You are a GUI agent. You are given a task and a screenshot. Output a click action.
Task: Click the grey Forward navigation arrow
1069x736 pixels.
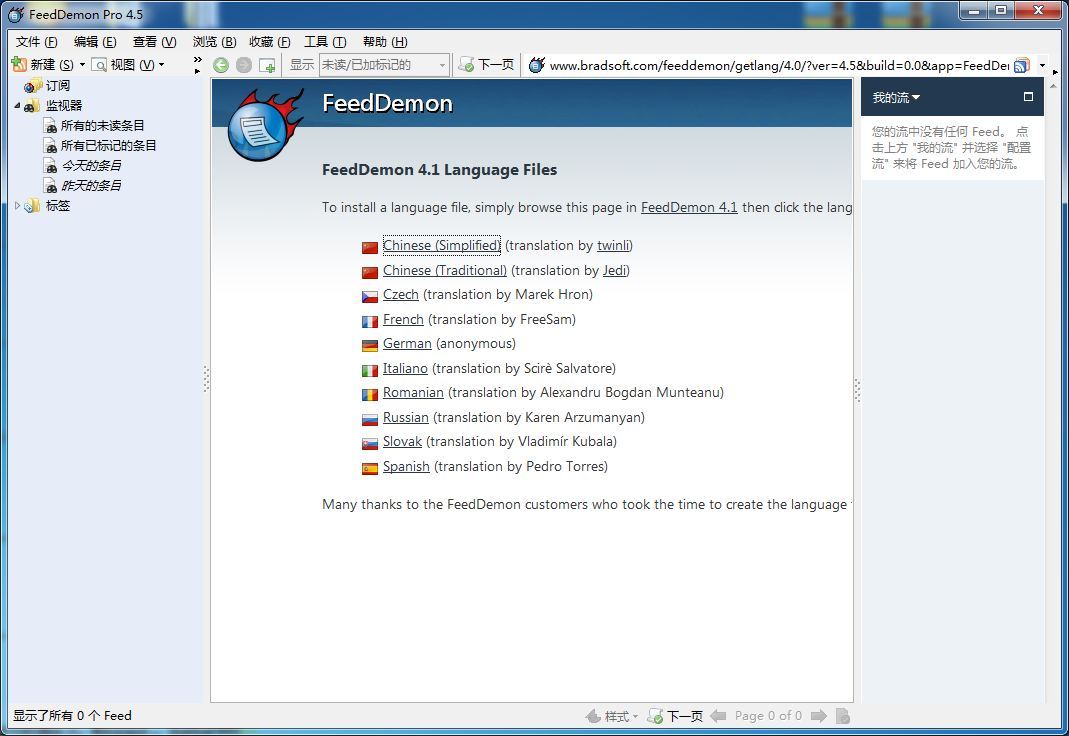click(x=243, y=65)
